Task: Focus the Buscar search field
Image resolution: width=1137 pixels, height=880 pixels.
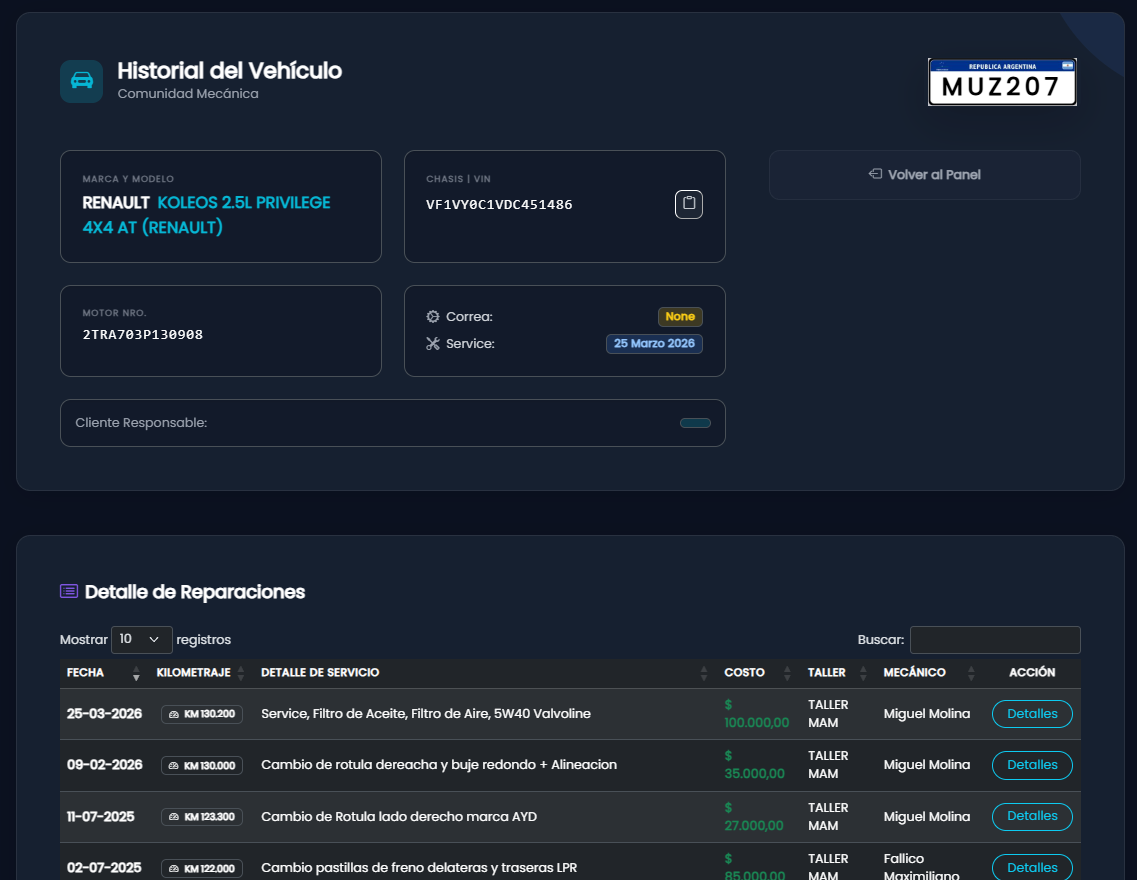Action: 995,640
